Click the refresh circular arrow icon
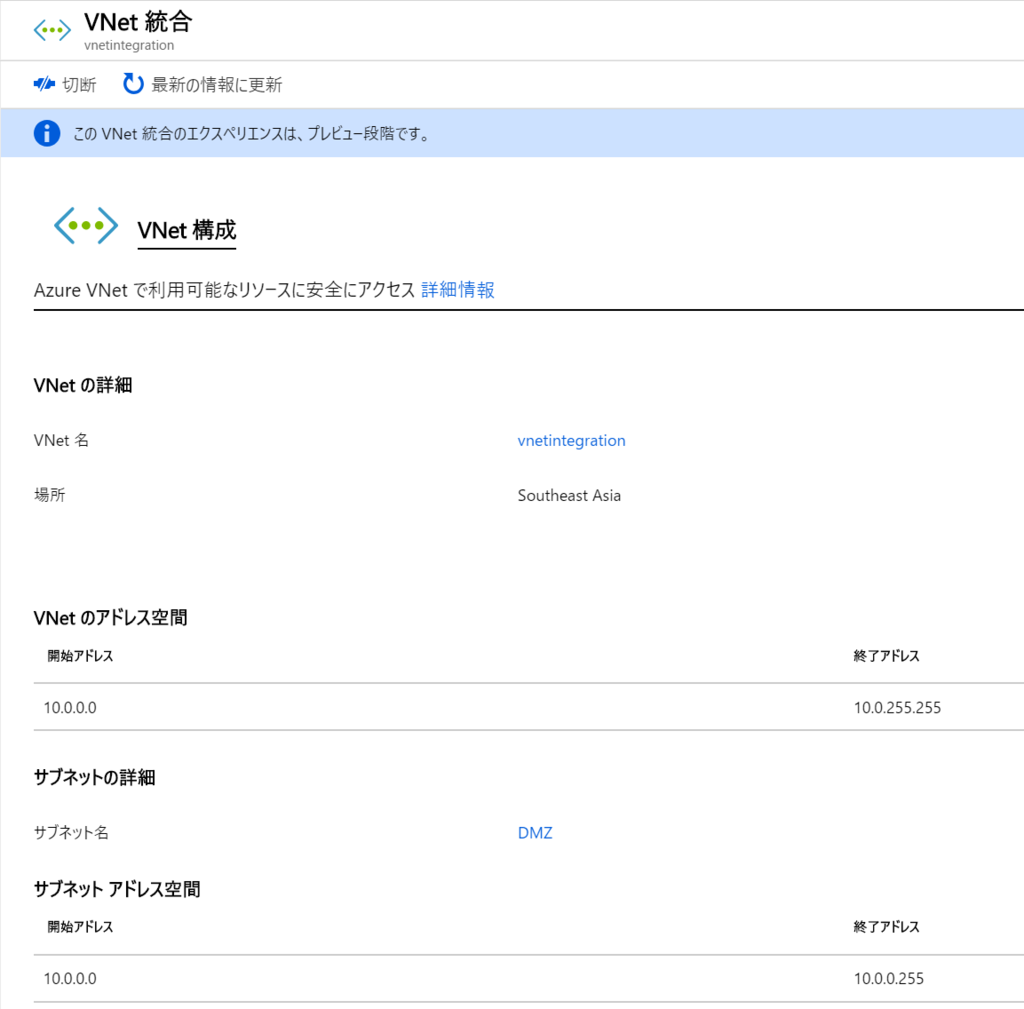1024x1009 pixels. (133, 84)
